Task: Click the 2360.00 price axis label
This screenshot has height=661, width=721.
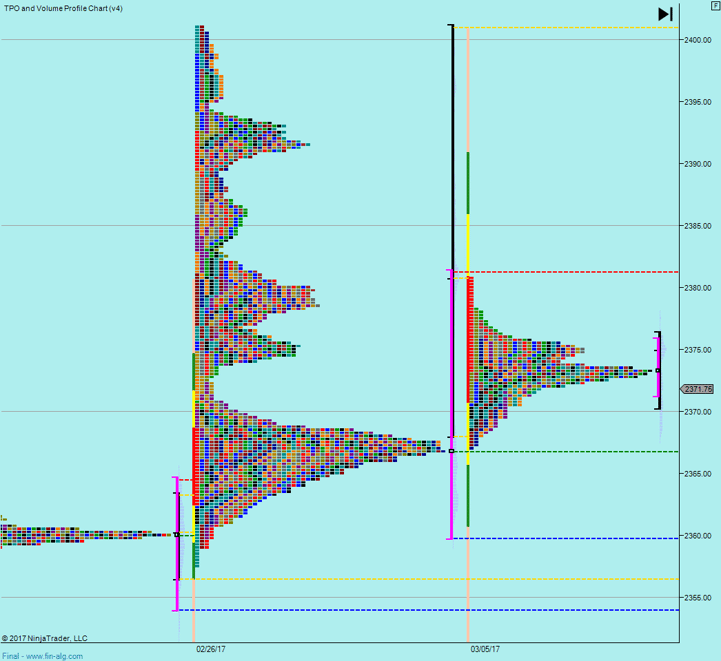Action: click(697, 536)
